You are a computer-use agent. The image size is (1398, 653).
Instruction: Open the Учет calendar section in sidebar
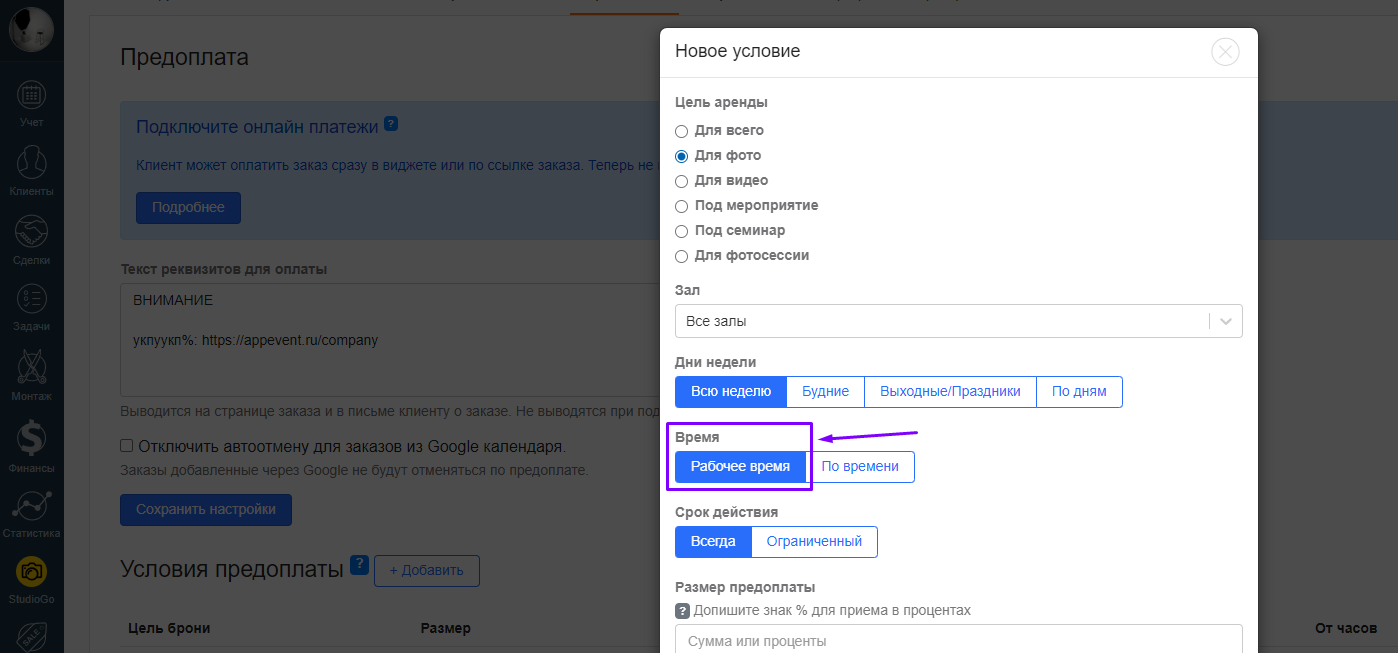pos(31,96)
